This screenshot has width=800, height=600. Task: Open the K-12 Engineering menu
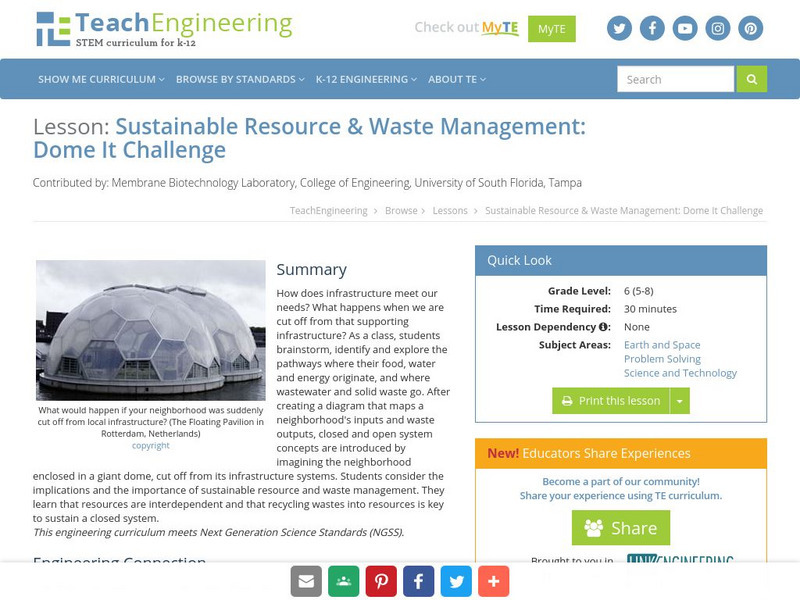pos(364,78)
